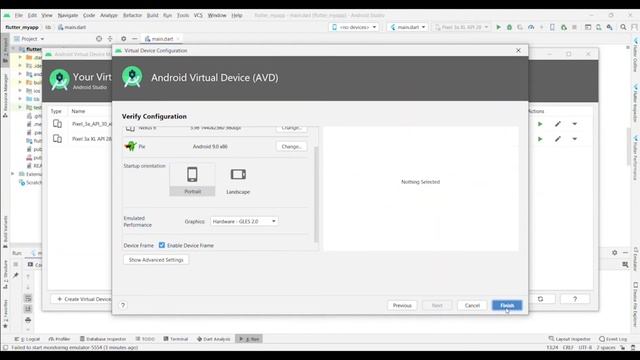
Task: Select Landscape startup orientation
Action: pos(238,180)
